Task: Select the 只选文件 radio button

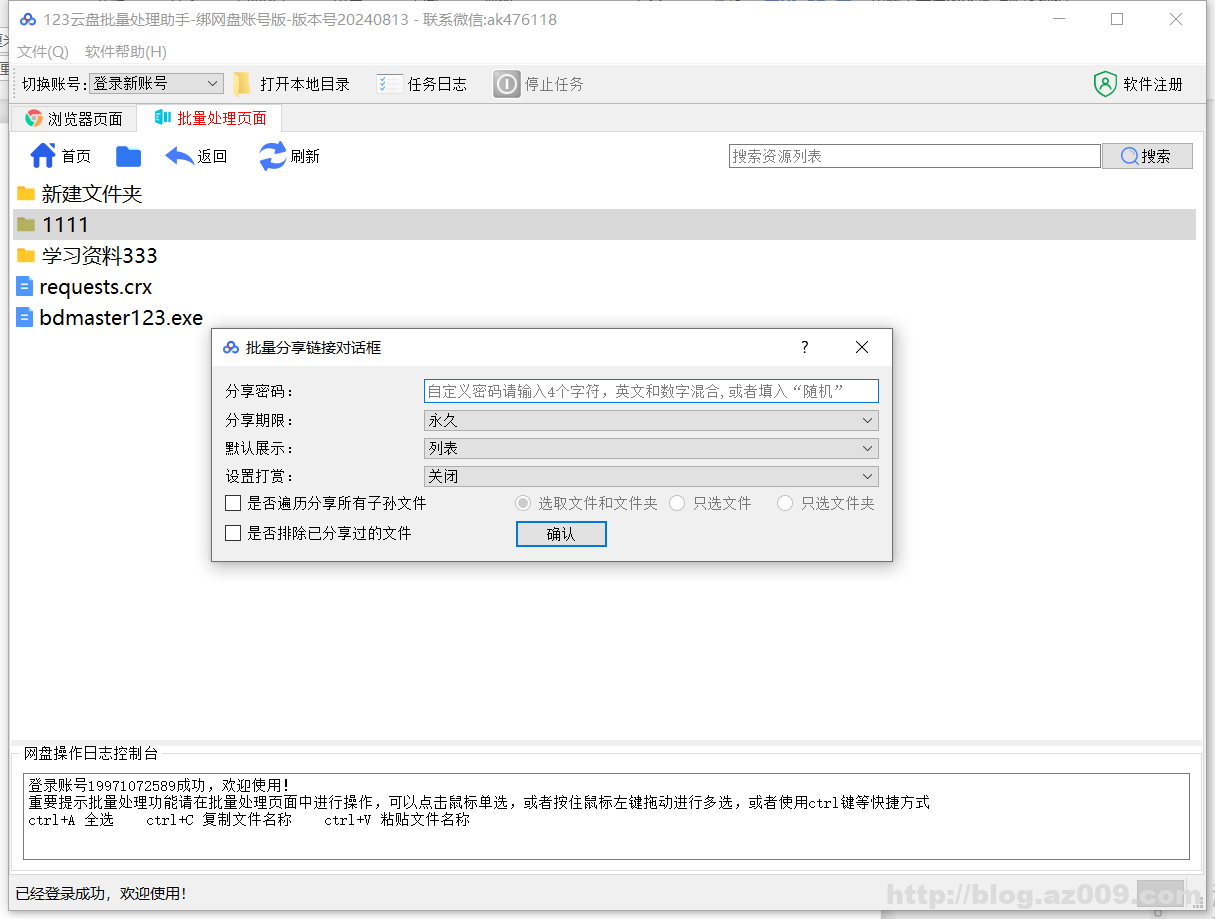Action: click(677, 503)
